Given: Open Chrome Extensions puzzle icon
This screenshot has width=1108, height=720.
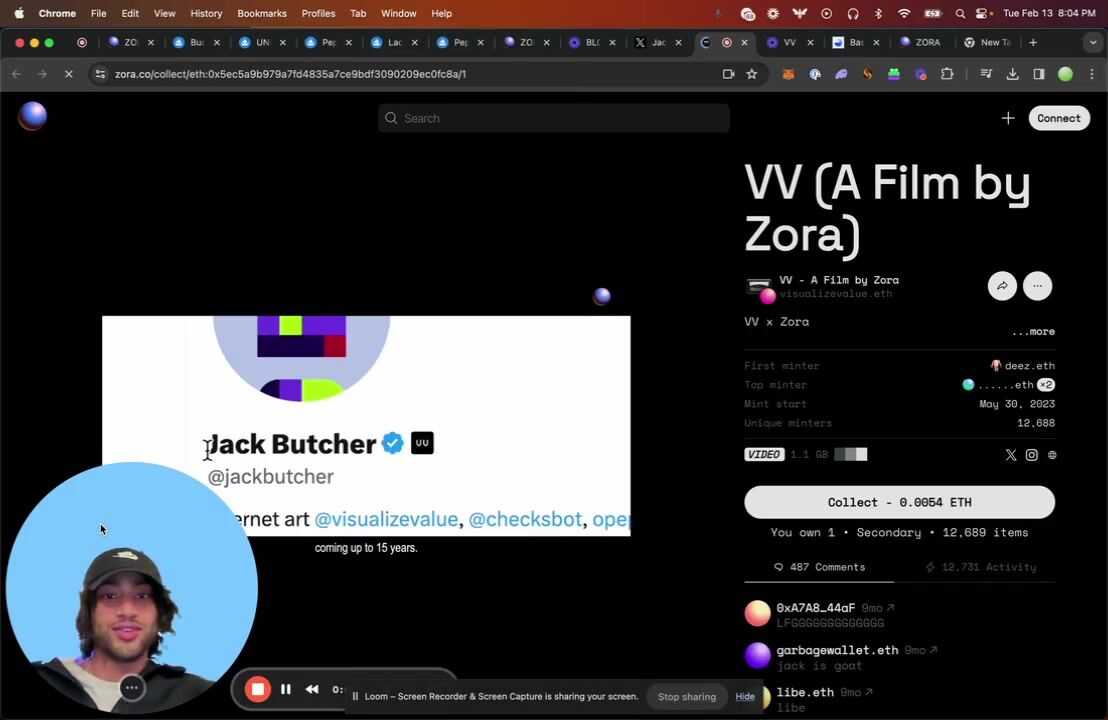Looking at the screenshot, I should tap(947, 74).
